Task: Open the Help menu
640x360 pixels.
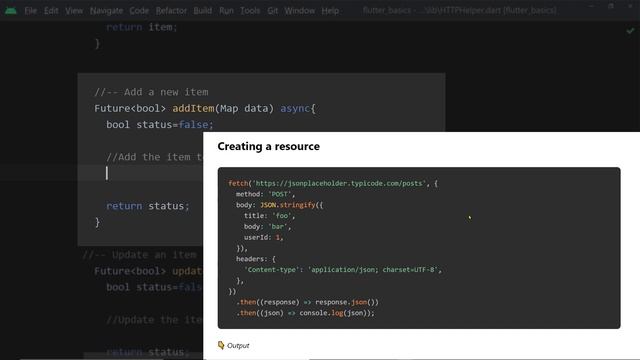Action: 330,11
